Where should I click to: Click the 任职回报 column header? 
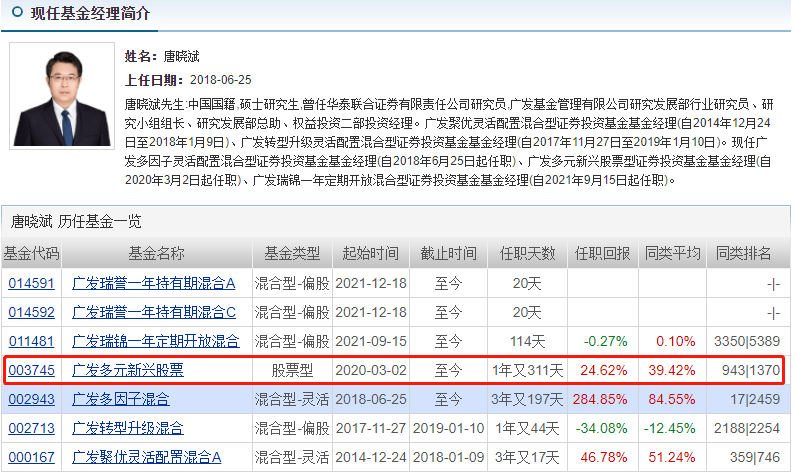[603, 253]
